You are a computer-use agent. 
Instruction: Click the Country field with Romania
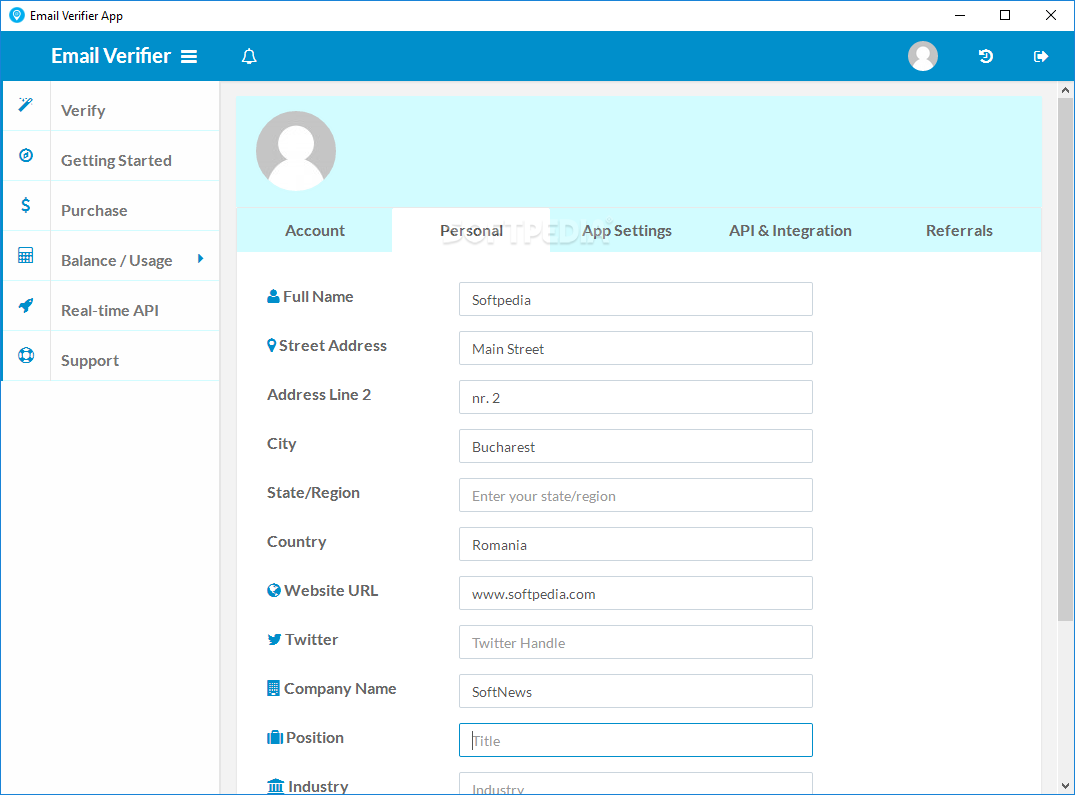636,544
